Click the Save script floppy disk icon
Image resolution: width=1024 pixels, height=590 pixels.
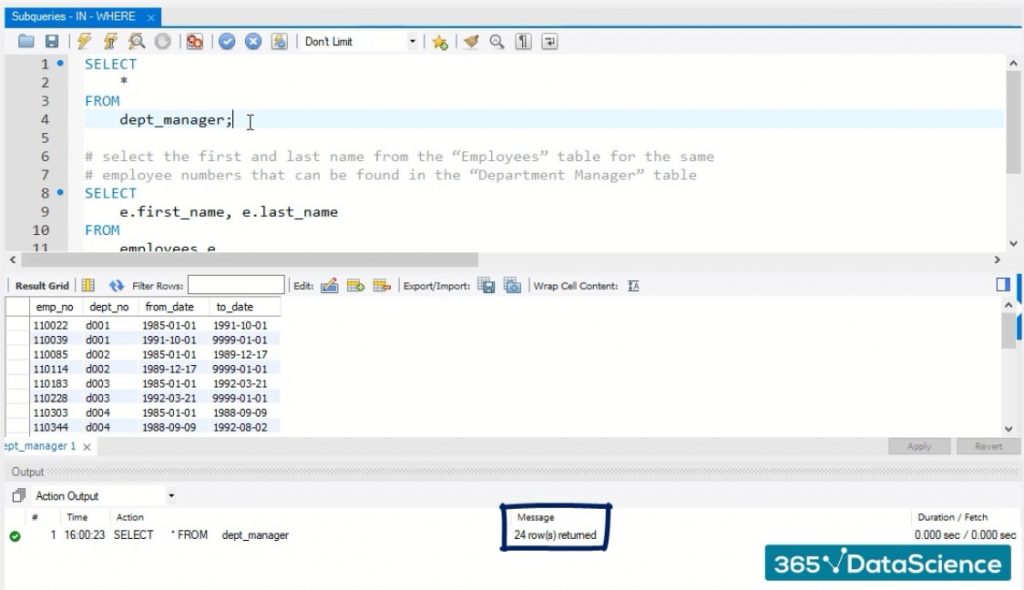[51, 42]
